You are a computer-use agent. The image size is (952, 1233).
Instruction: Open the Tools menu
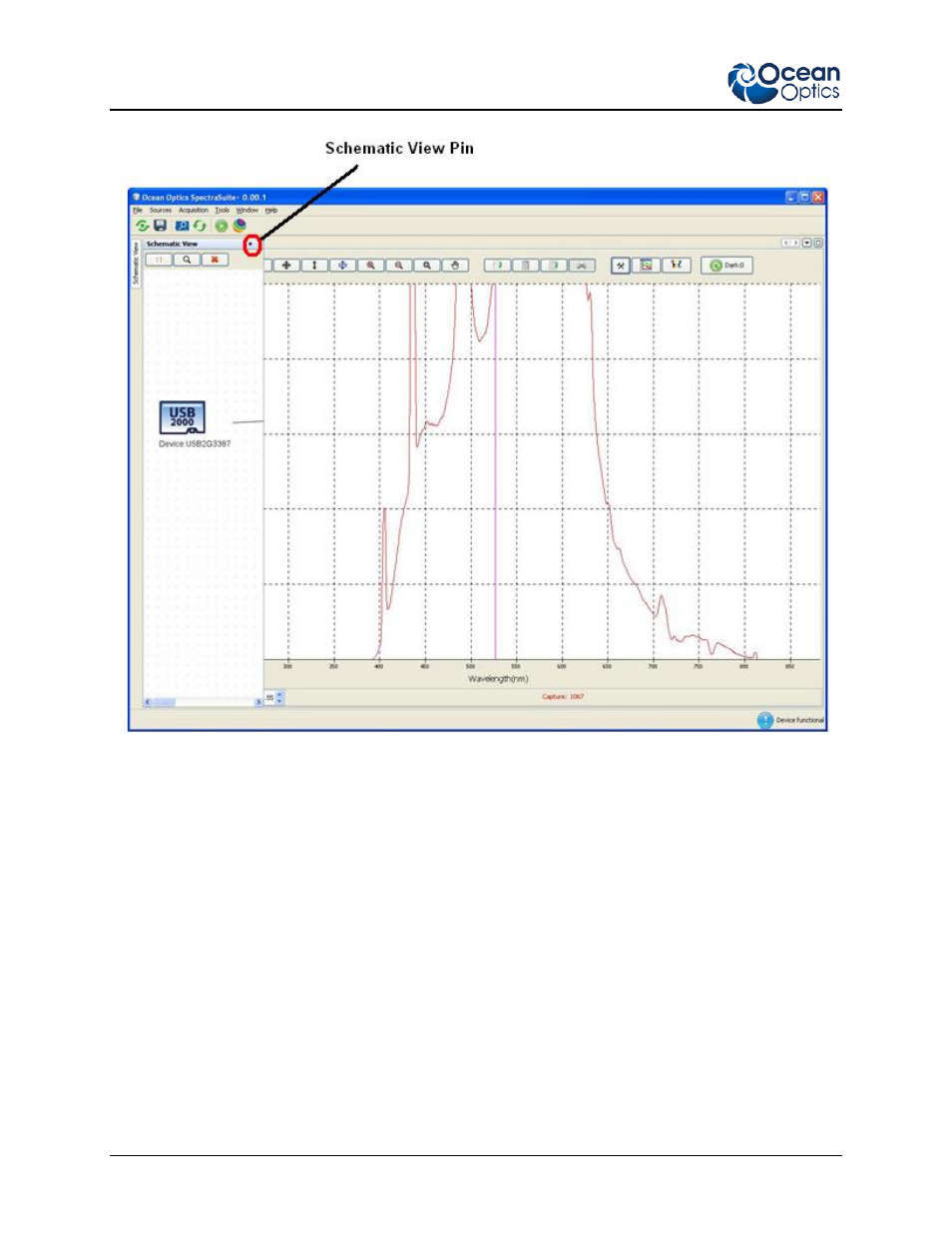coord(223,211)
